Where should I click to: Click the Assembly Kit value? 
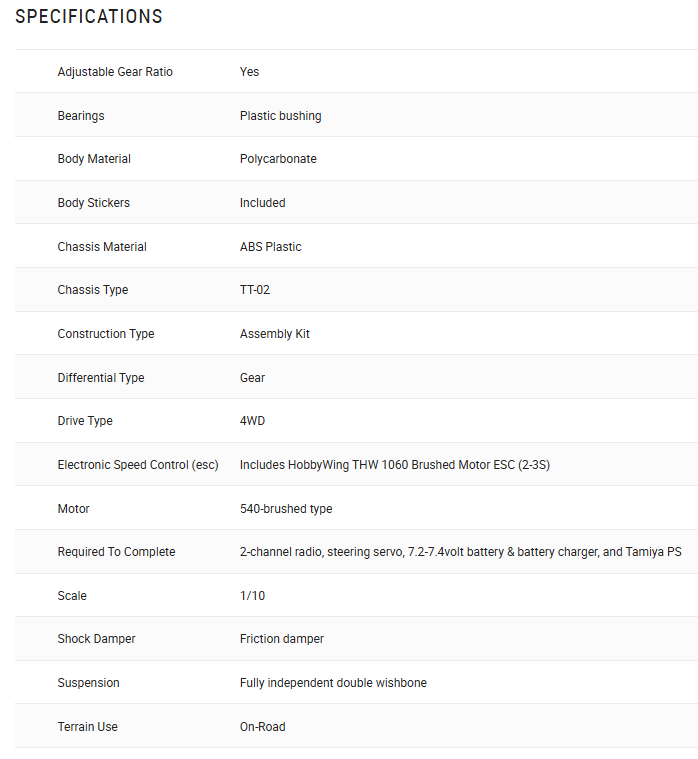pyautogui.click(x=274, y=334)
